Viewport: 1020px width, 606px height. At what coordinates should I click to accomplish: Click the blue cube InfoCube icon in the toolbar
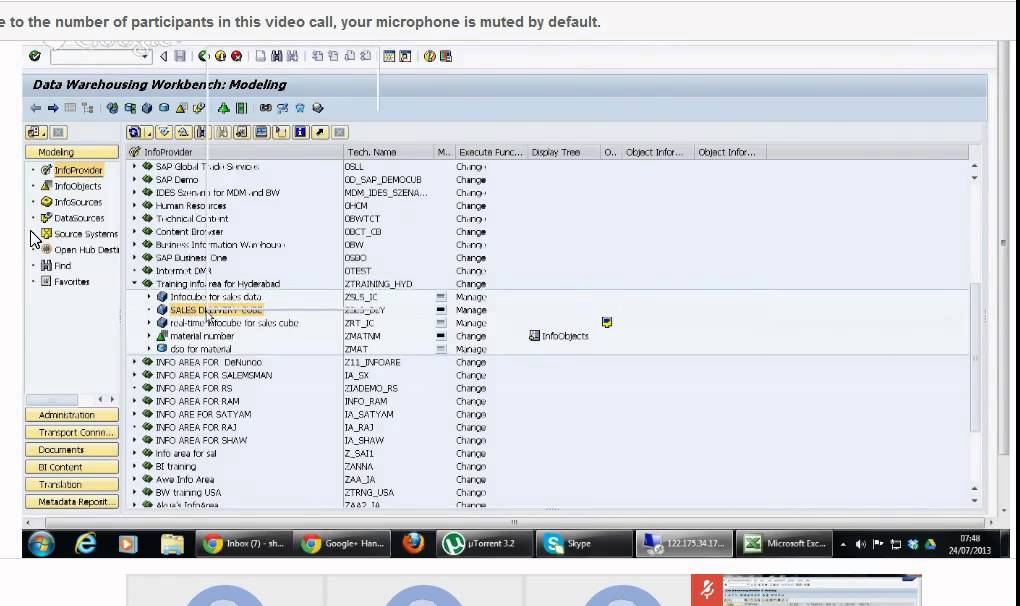(x=147, y=108)
